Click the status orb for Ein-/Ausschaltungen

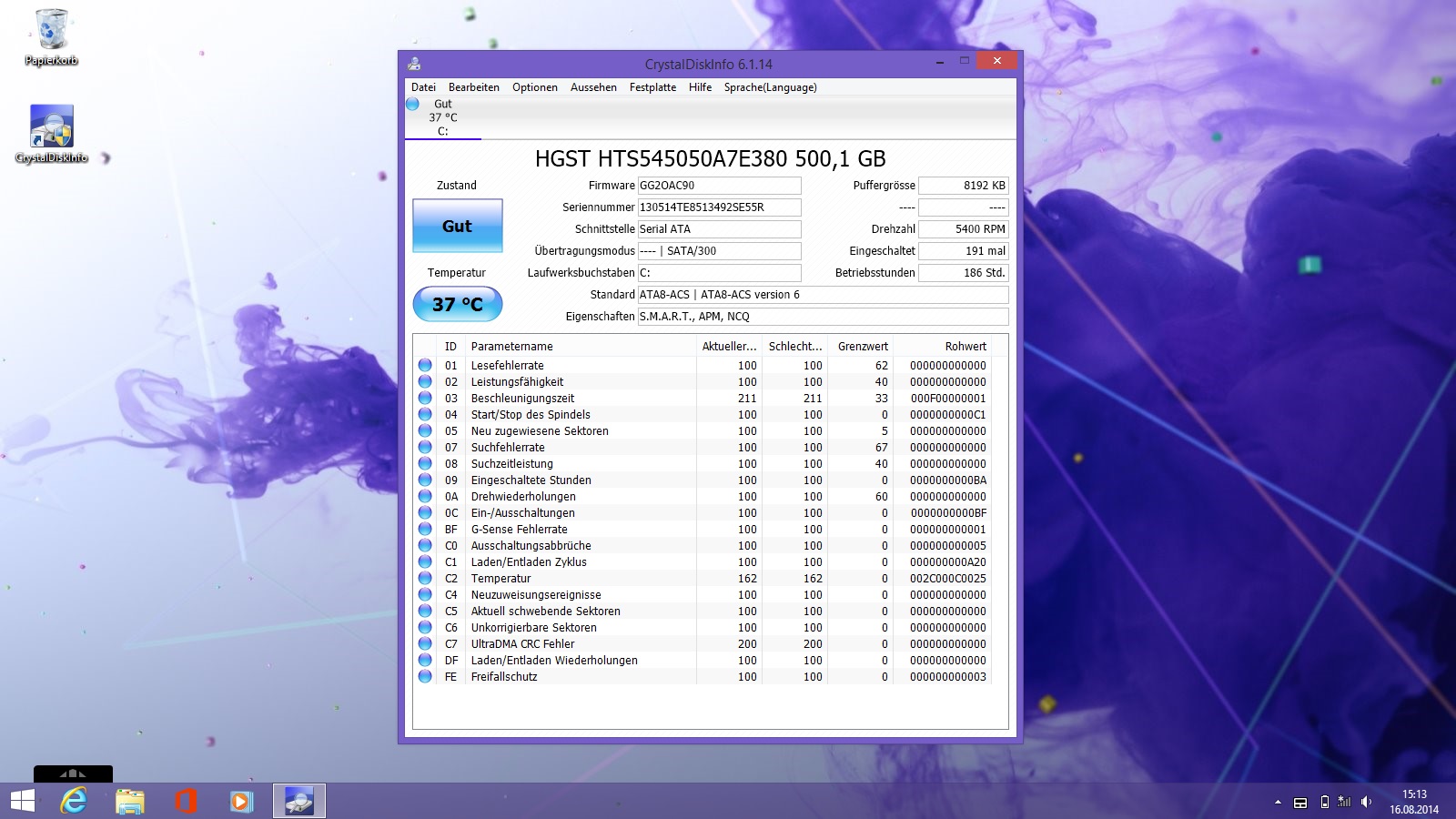click(x=425, y=512)
